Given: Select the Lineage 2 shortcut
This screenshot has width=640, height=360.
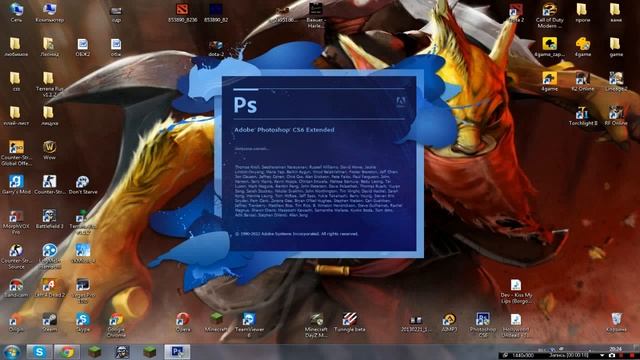Looking at the screenshot, I should click(x=616, y=81).
